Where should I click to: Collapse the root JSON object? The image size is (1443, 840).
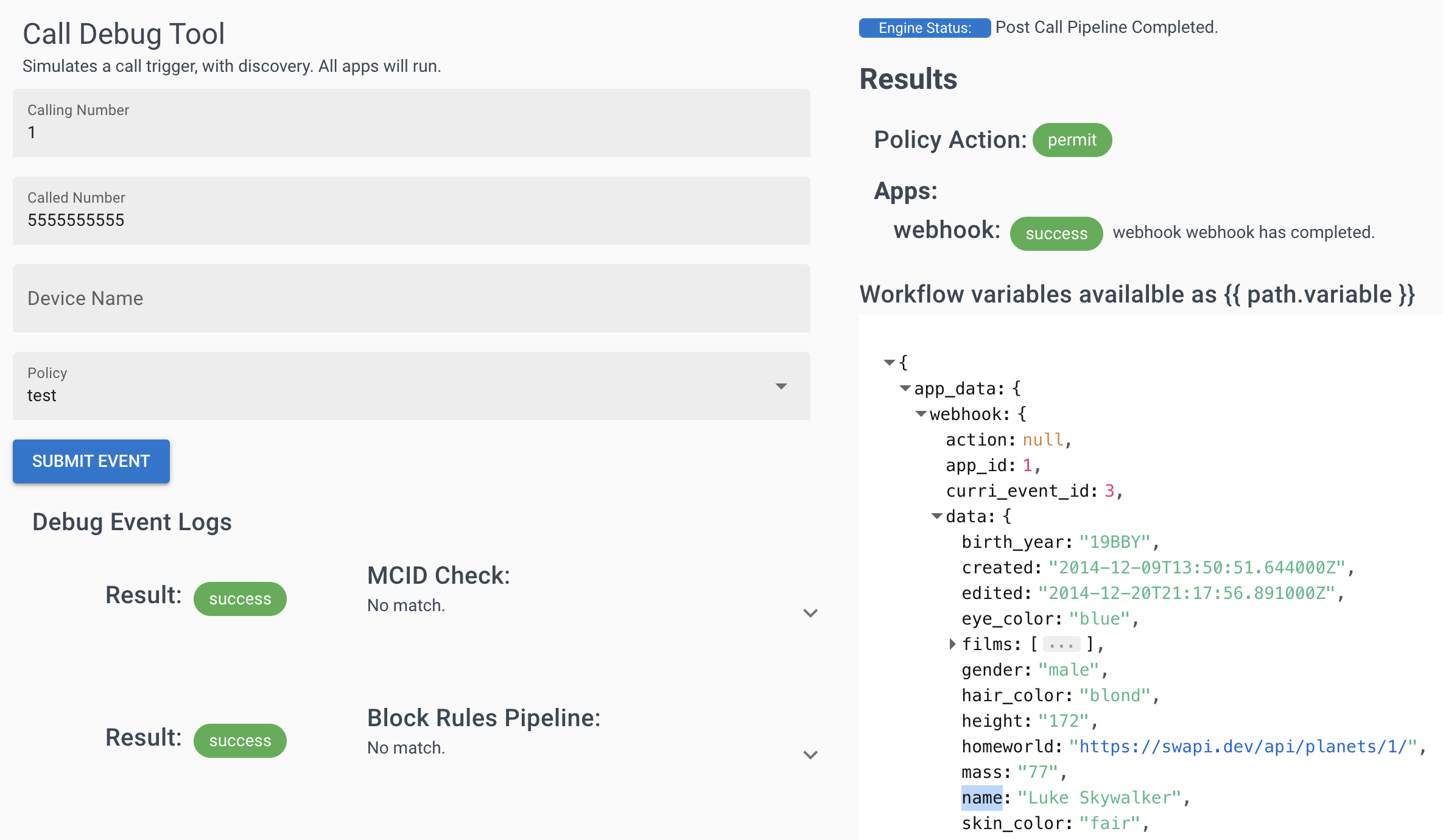tap(890, 362)
